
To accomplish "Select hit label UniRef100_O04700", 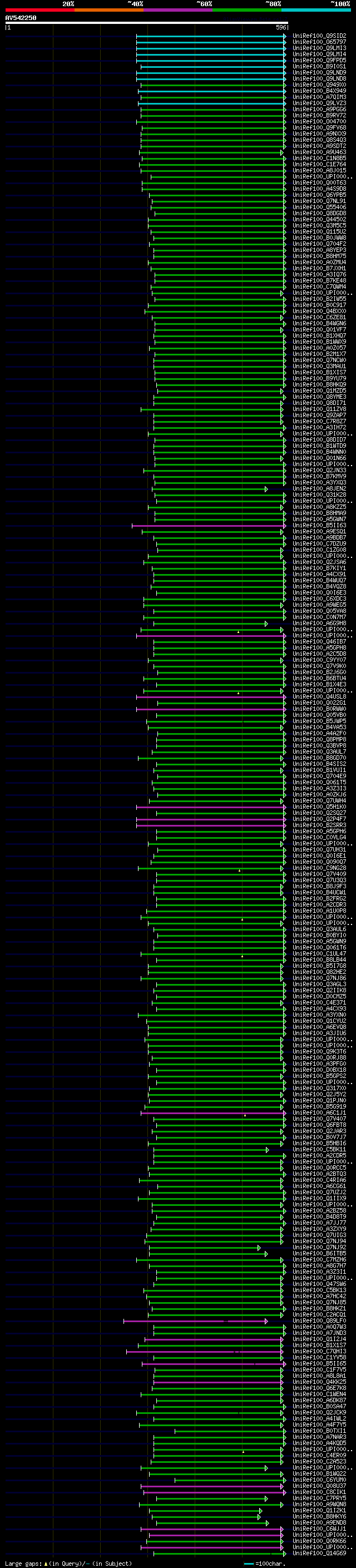I will tap(319, 121).
